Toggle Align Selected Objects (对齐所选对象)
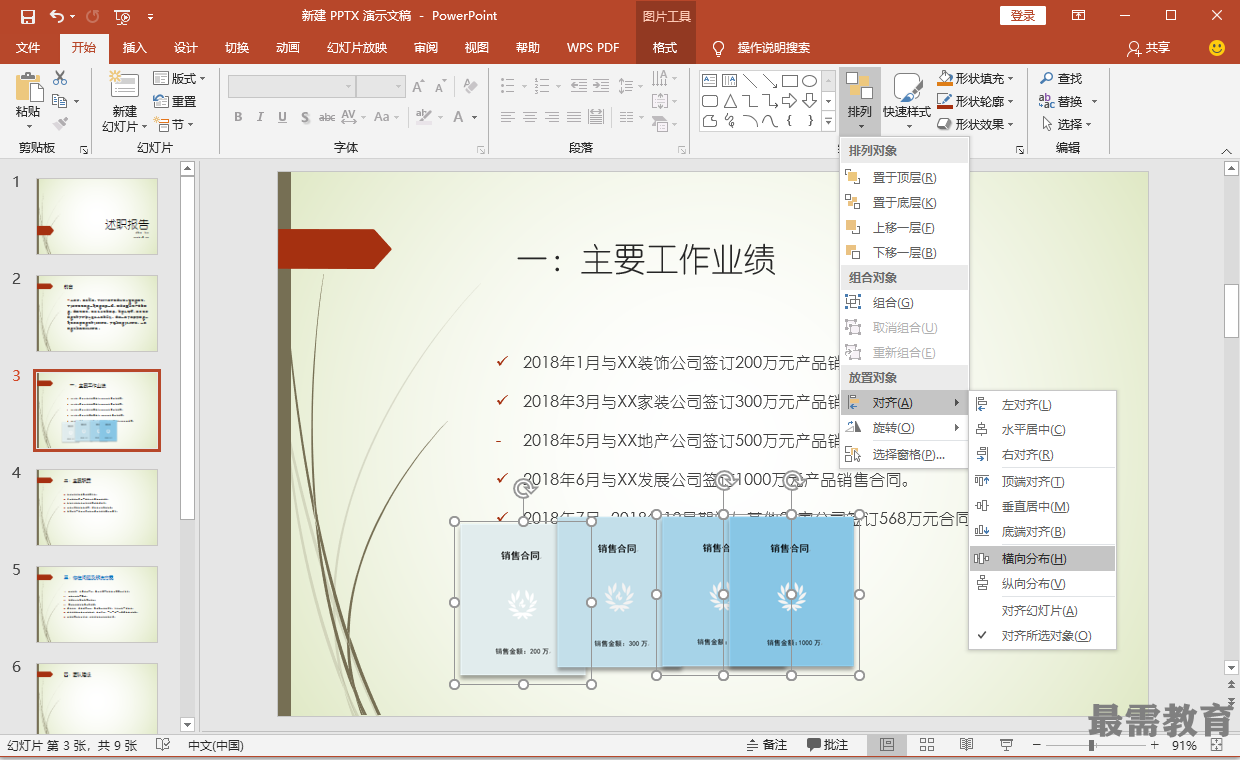Image resolution: width=1240 pixels, height=760 pixels. point(1042,636)
